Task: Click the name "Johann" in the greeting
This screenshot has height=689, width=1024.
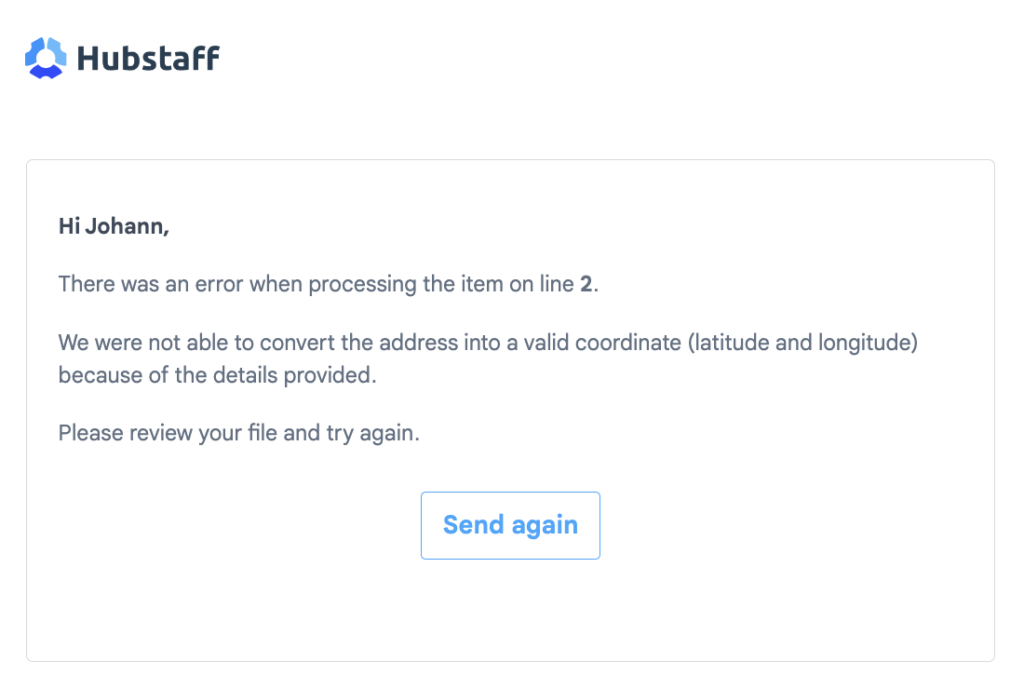Action: click(x=127, y=227)
